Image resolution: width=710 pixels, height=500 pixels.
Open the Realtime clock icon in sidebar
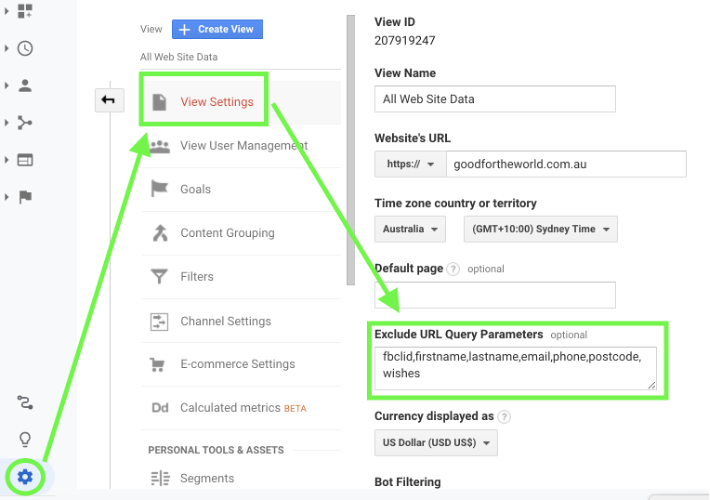pyautogui.click(x=25, y=48)
